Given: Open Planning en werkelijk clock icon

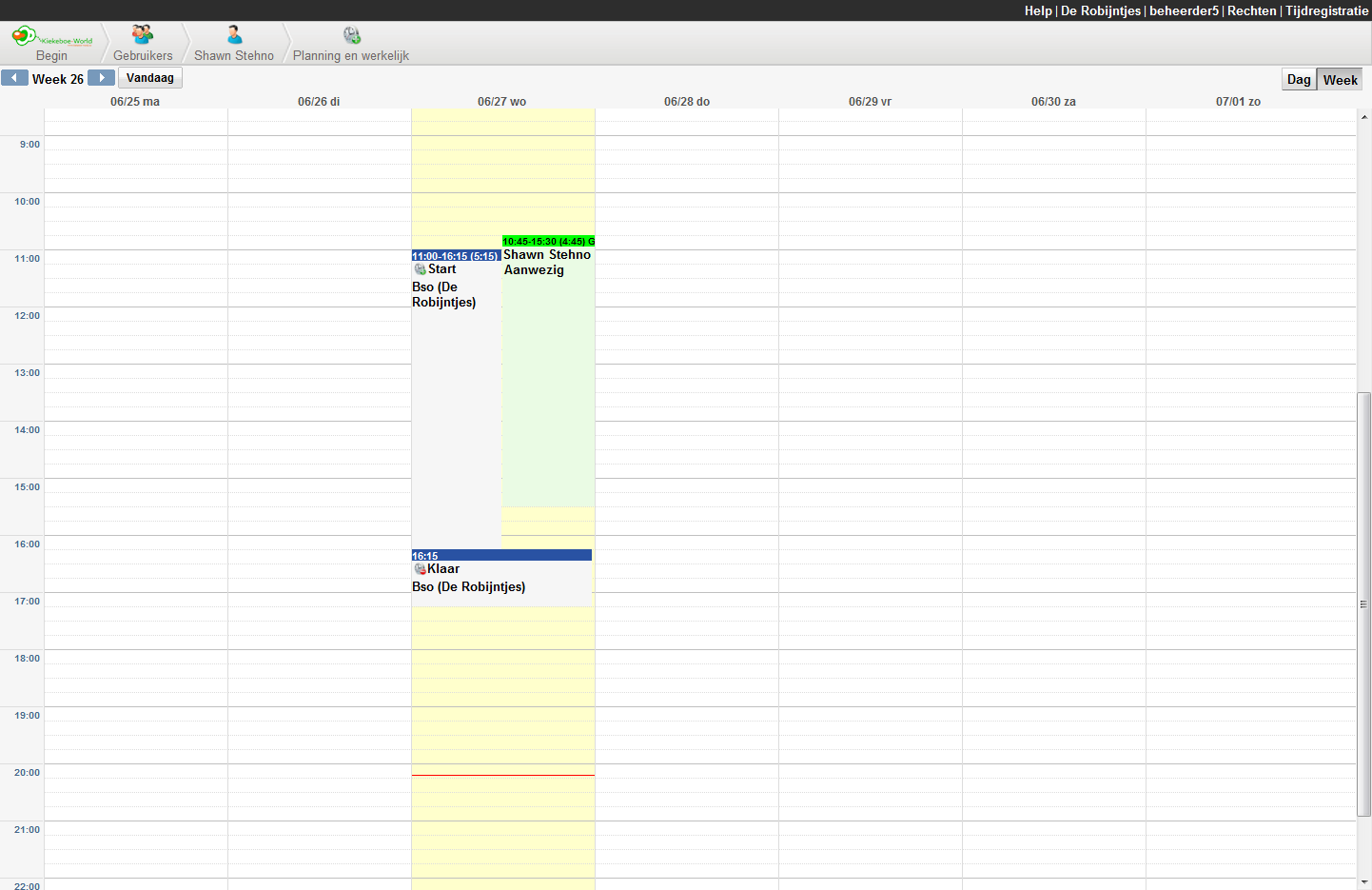Looking at the screenshot, I should 351,36.
